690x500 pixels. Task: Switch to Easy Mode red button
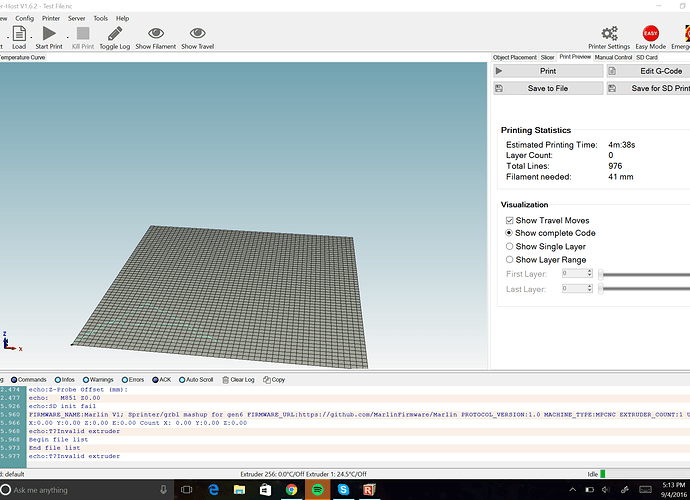pos(650,33)
